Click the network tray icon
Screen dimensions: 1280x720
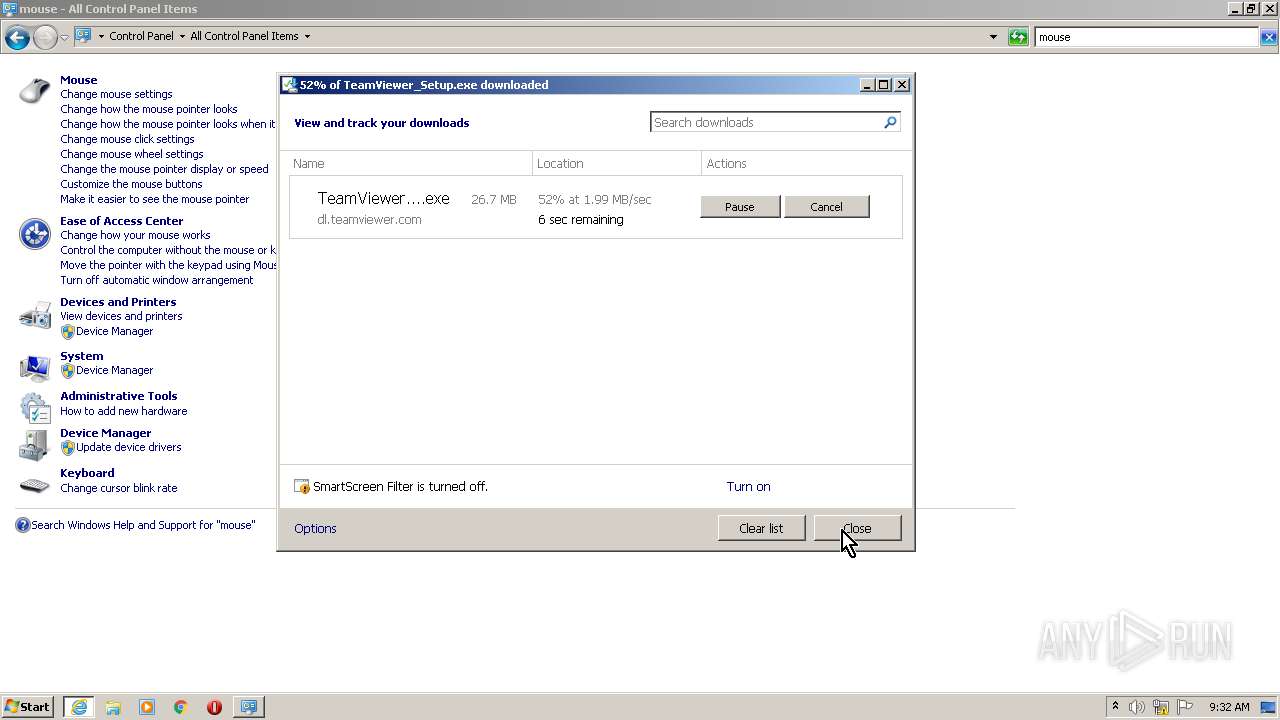pos(1161,707)
